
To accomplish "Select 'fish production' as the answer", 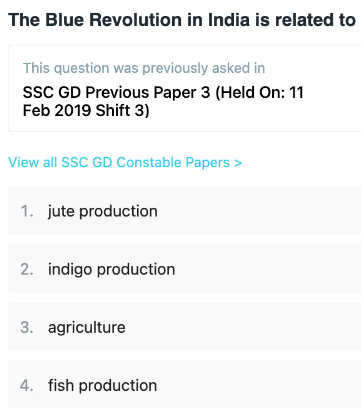I will tap(184, 385).
